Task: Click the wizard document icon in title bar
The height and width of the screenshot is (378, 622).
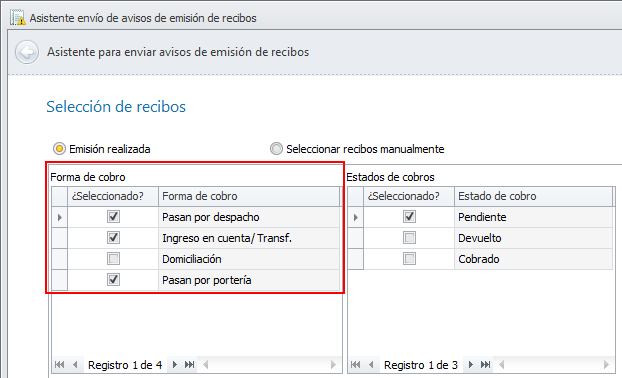Action: (17, 18)
